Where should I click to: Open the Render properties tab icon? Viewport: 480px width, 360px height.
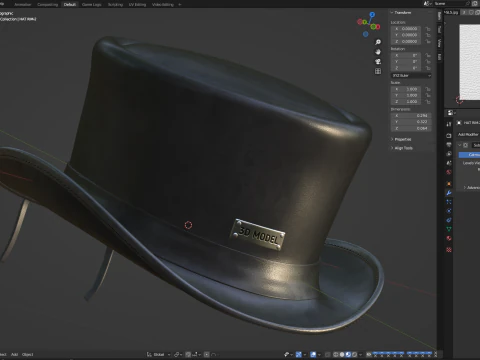coord(449,136)
